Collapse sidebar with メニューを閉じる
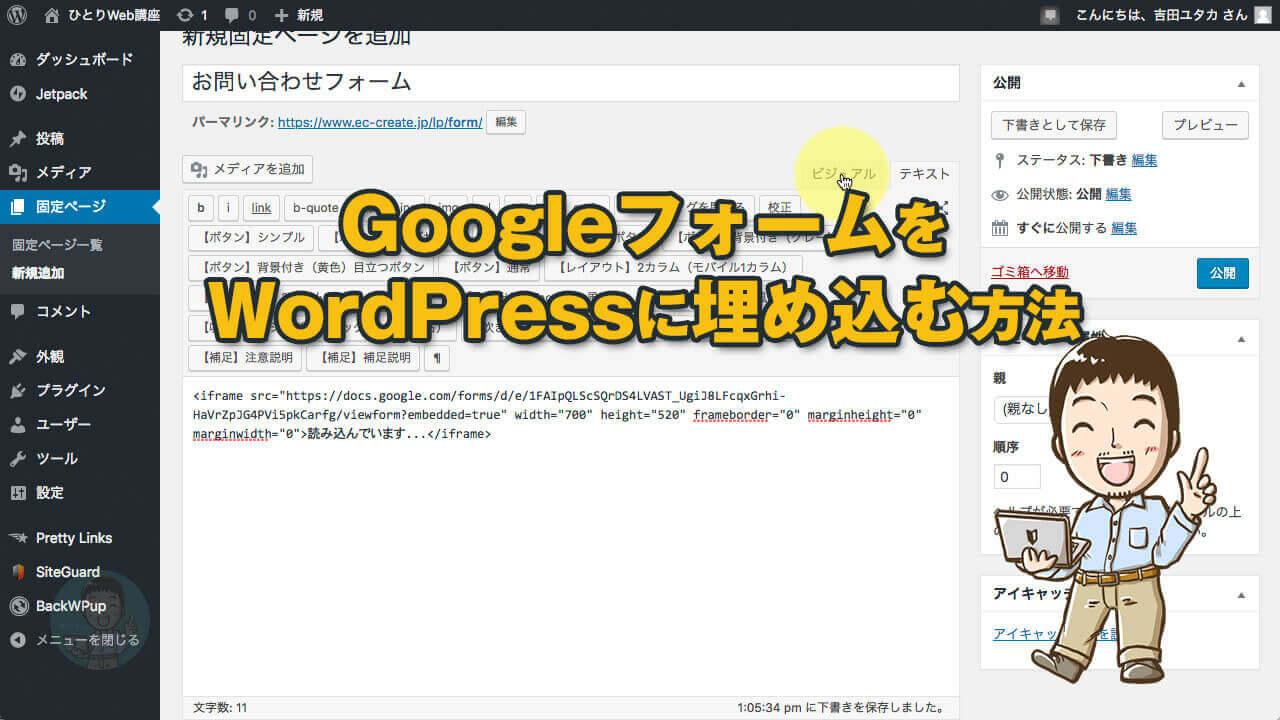The height and width of the screenshot is (720, 1280). coord(80,639)
